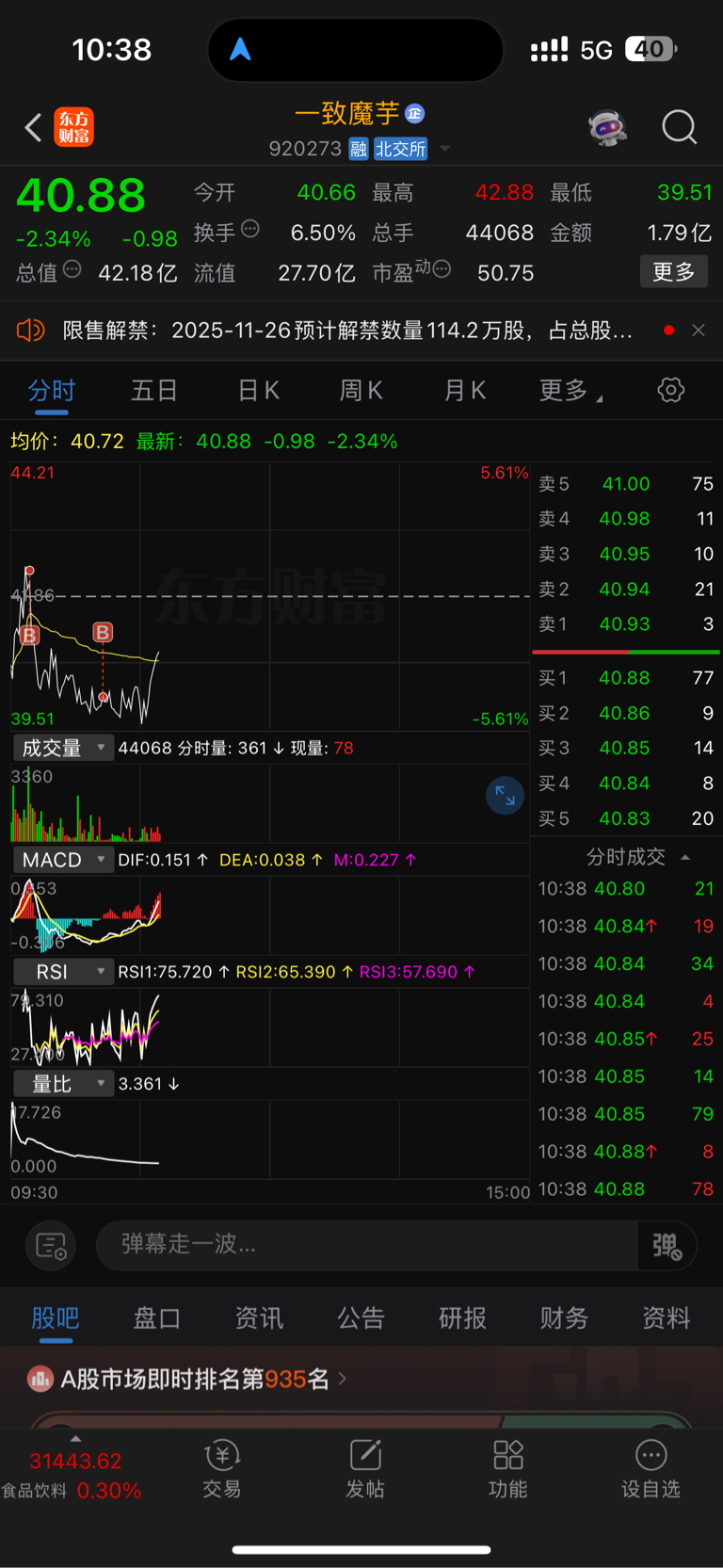This screenshot has height=1568, width=723.
Task: Tap the trade row with volume 79
Action: [626, 1114]
